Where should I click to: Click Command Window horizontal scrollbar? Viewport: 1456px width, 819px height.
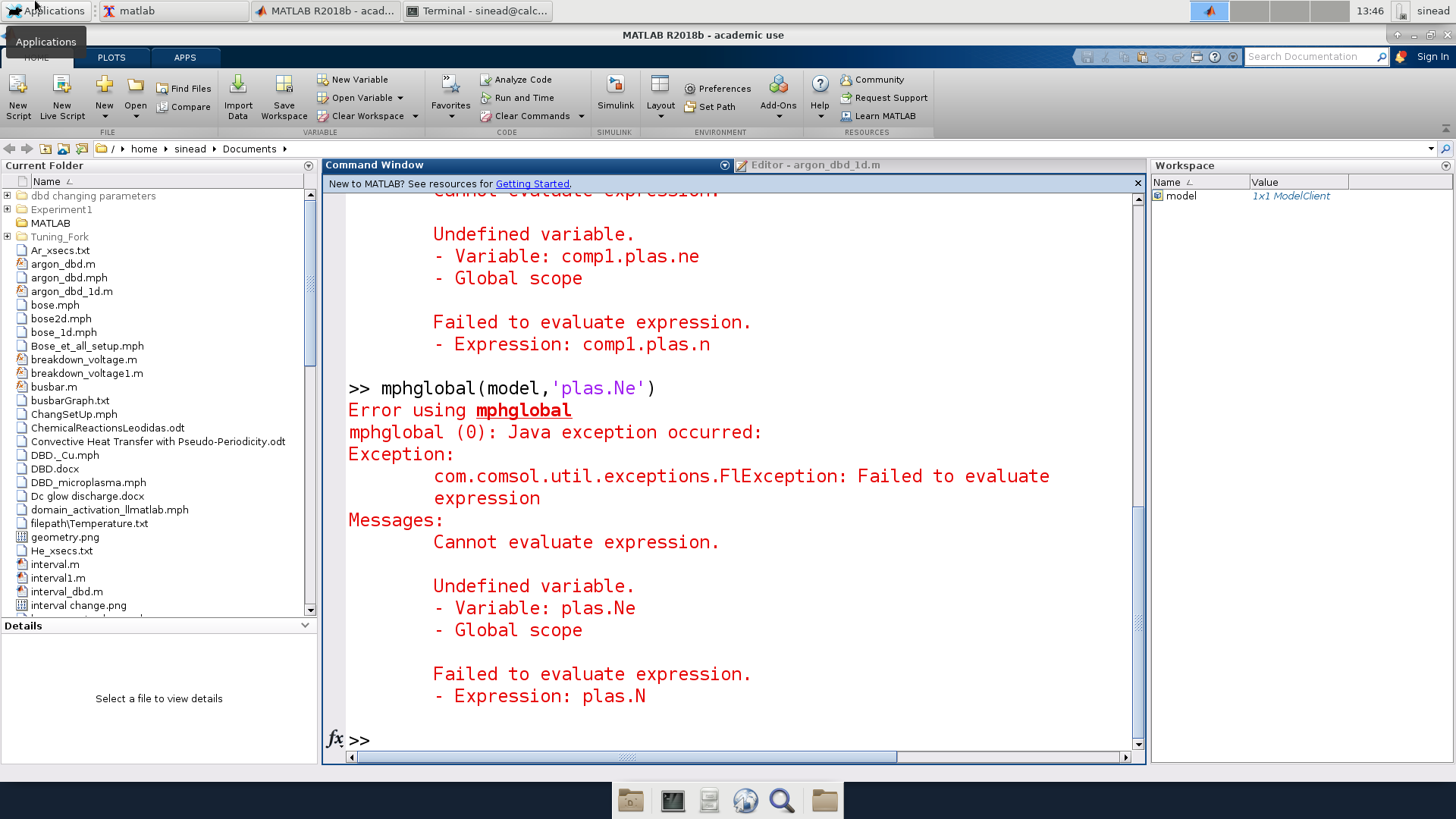click(x=626, y=757)
